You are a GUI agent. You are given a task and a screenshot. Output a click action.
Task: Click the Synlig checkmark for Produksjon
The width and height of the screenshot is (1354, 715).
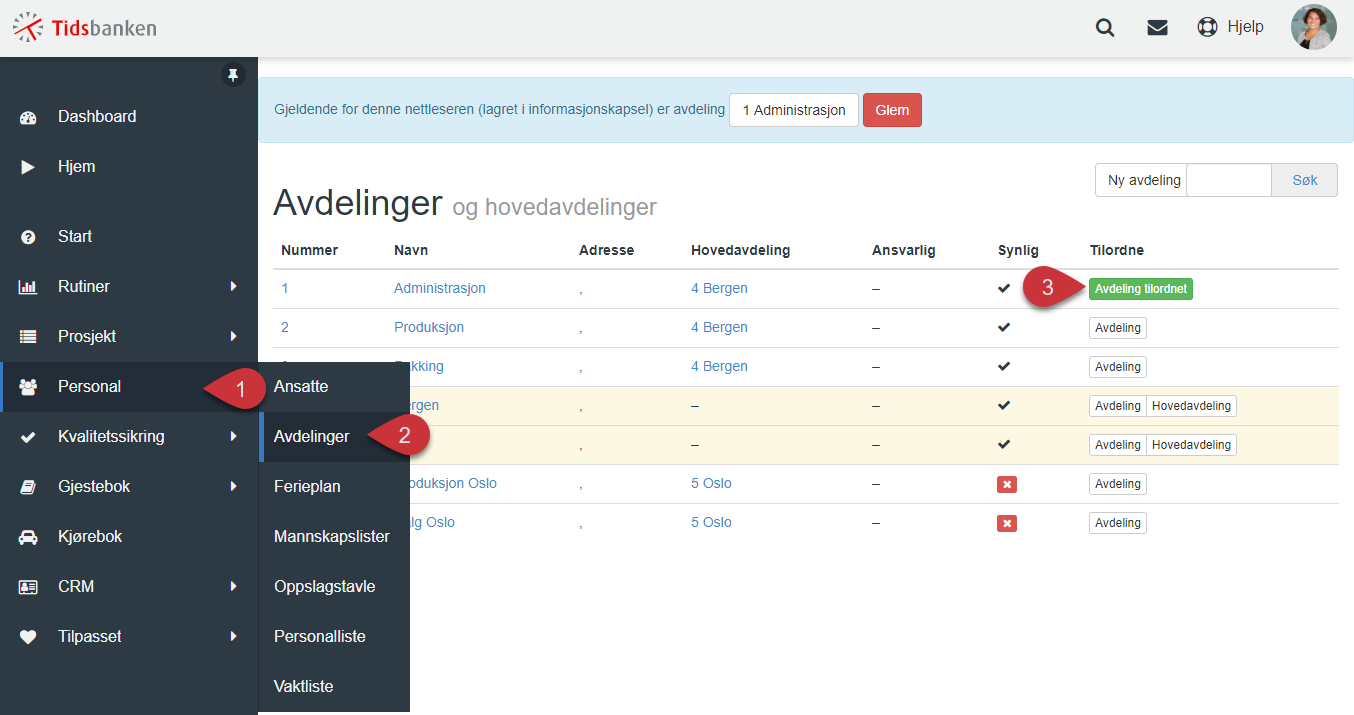pos(1004,327)
